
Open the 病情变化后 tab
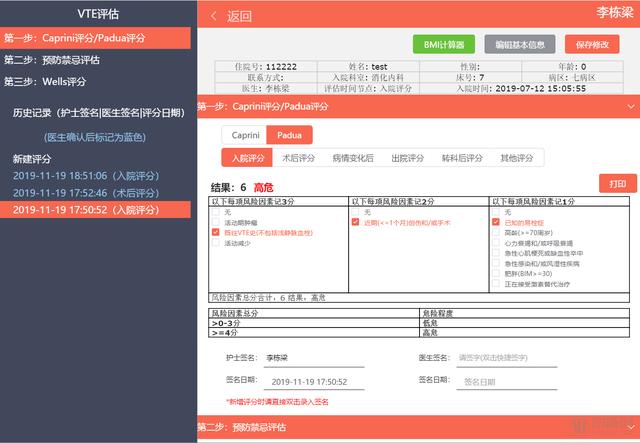point(352,158)
